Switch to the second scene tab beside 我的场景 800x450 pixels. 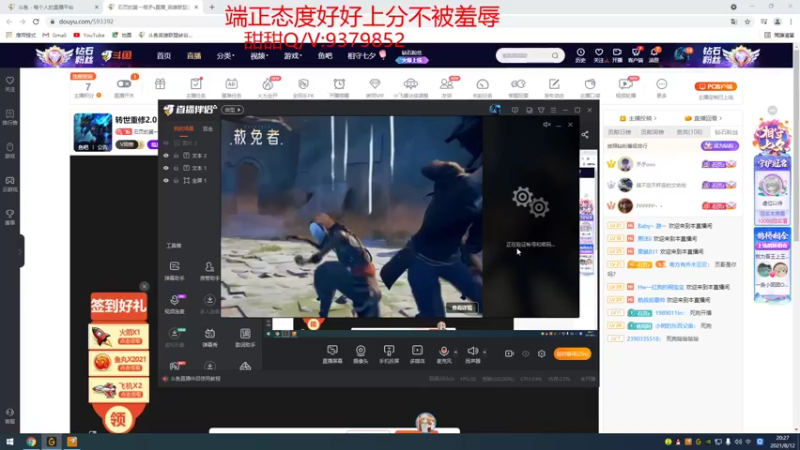point(208,129)
